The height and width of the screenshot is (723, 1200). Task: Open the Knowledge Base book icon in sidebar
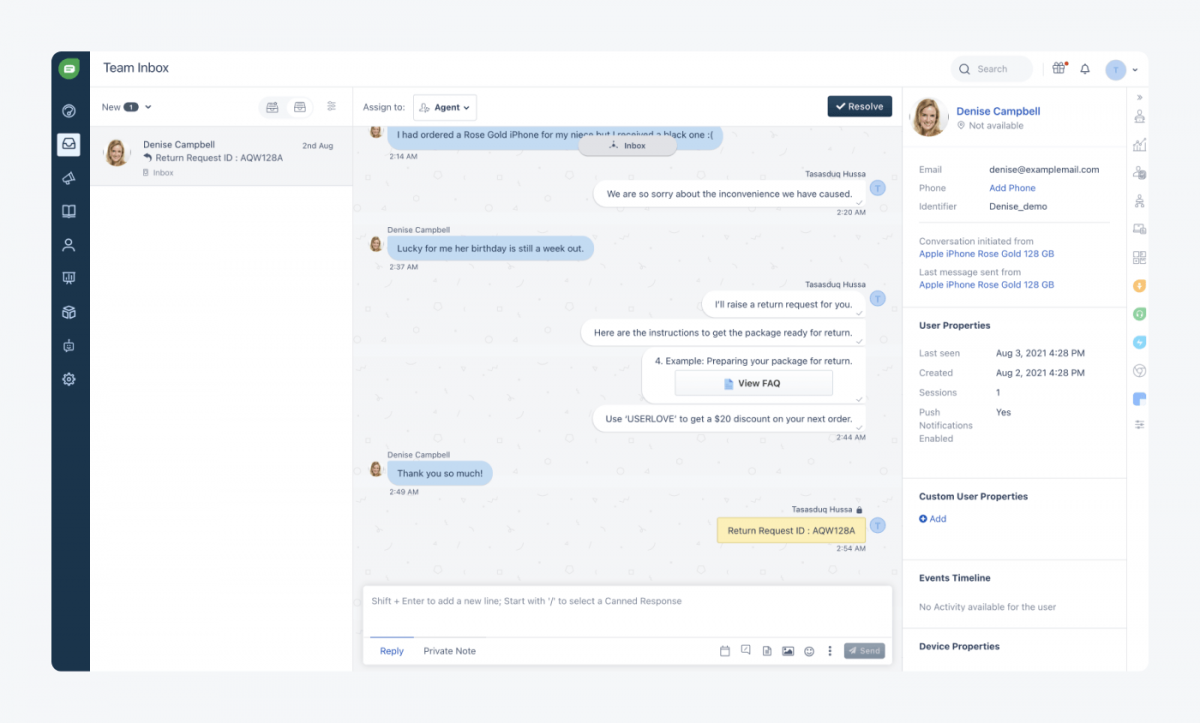68,211
